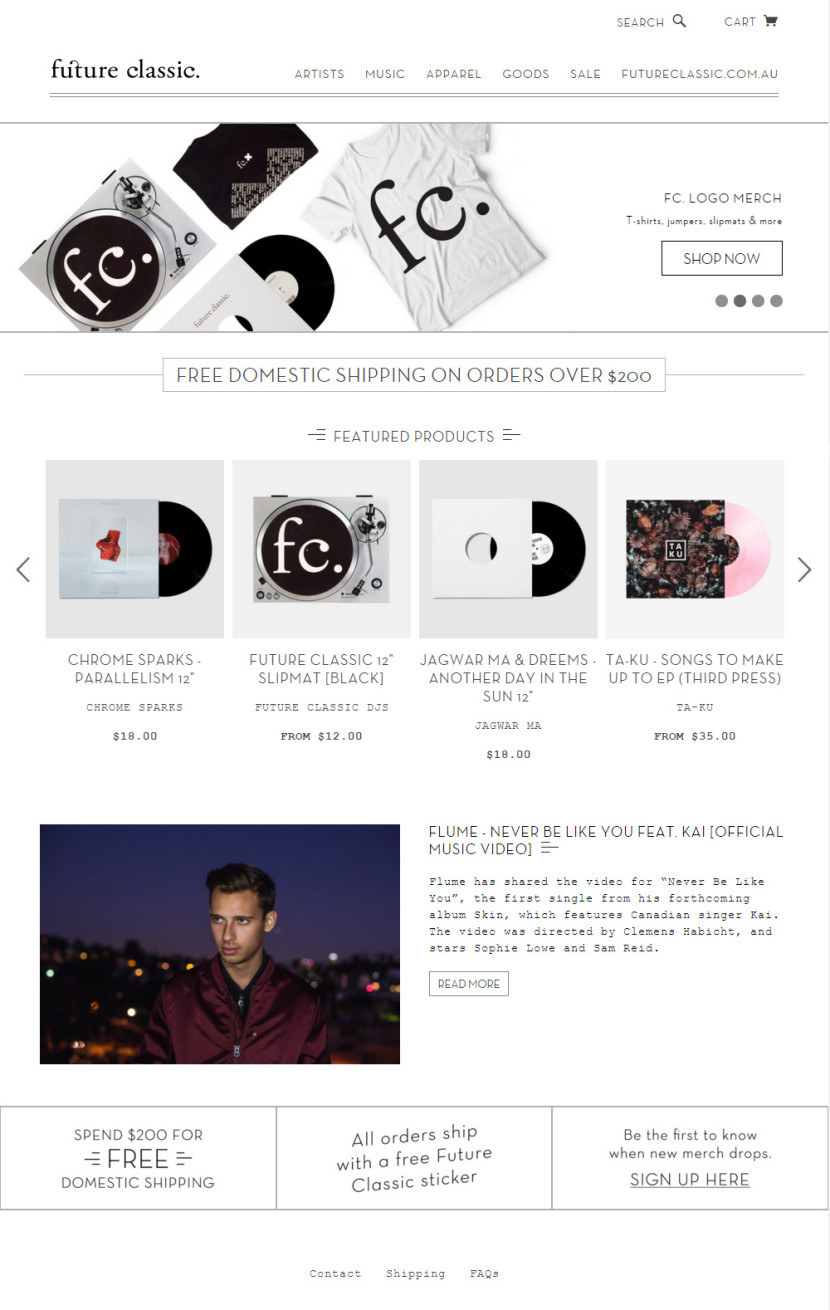Go to the Sale page

tap(585, 74)
